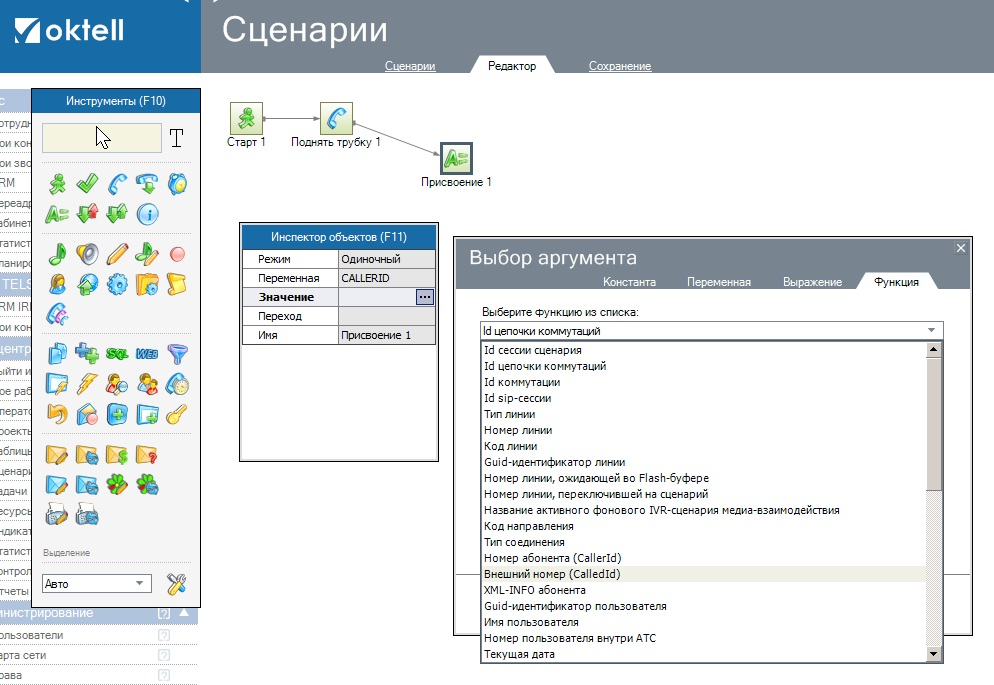Switch to the Константа tab

coord(629,282)
